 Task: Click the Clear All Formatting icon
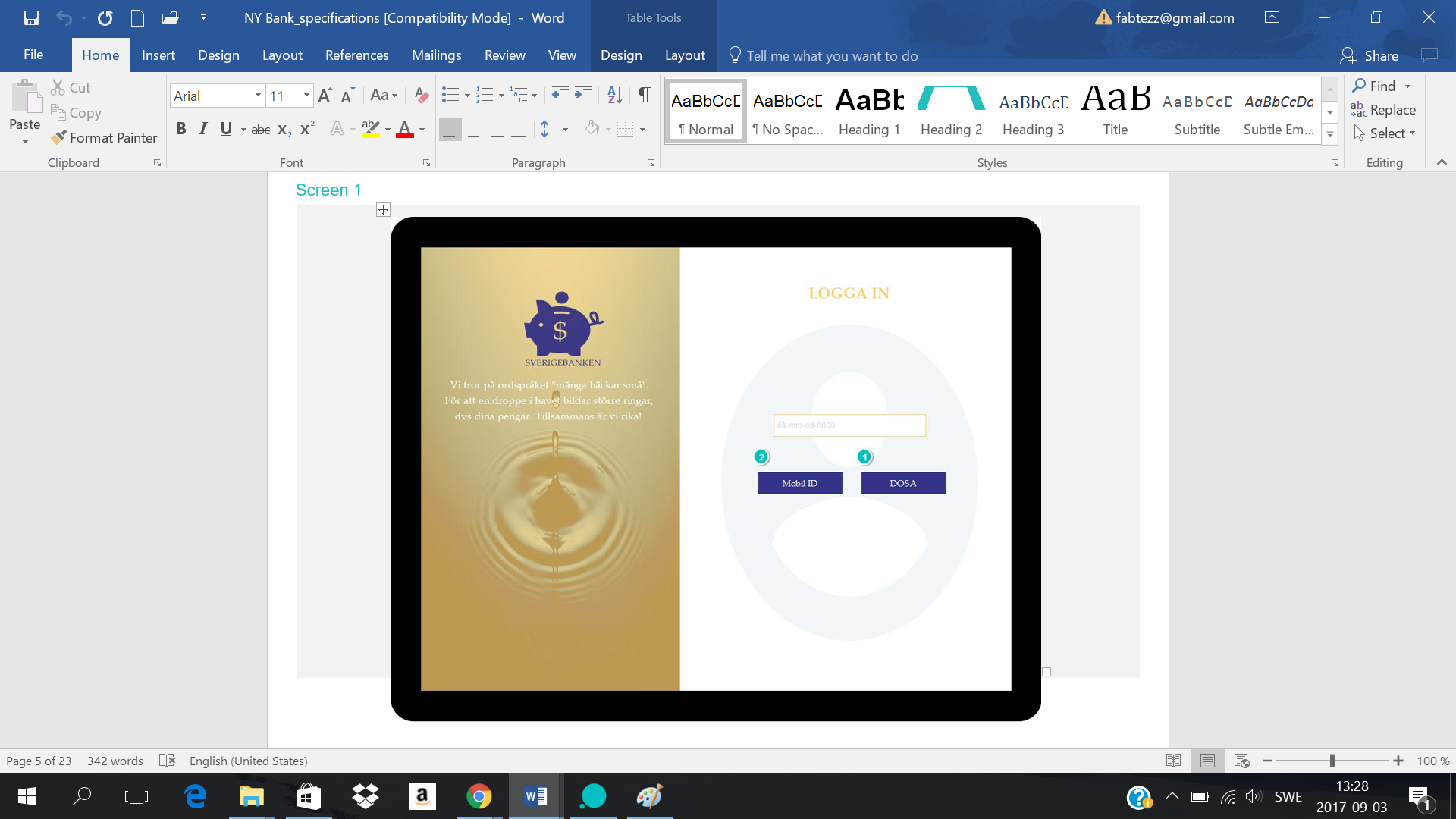click(x=422, y=96)
